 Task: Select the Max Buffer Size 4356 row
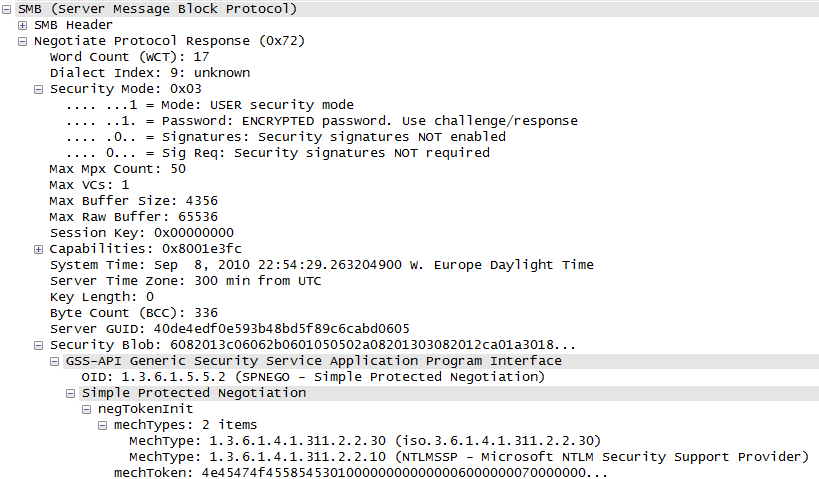point(134,201)
